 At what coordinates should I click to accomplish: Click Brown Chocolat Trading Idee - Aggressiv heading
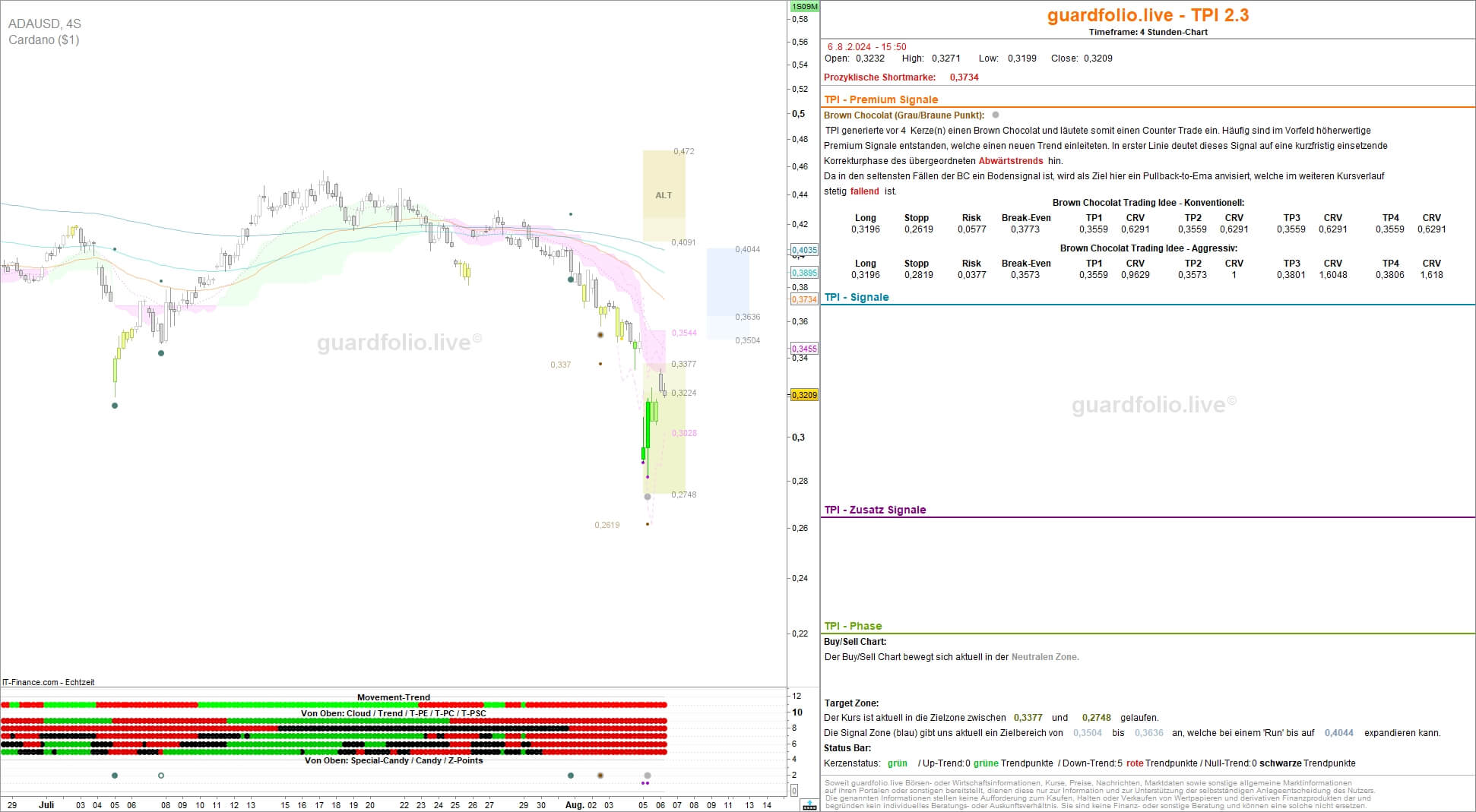click(1148, 248)
